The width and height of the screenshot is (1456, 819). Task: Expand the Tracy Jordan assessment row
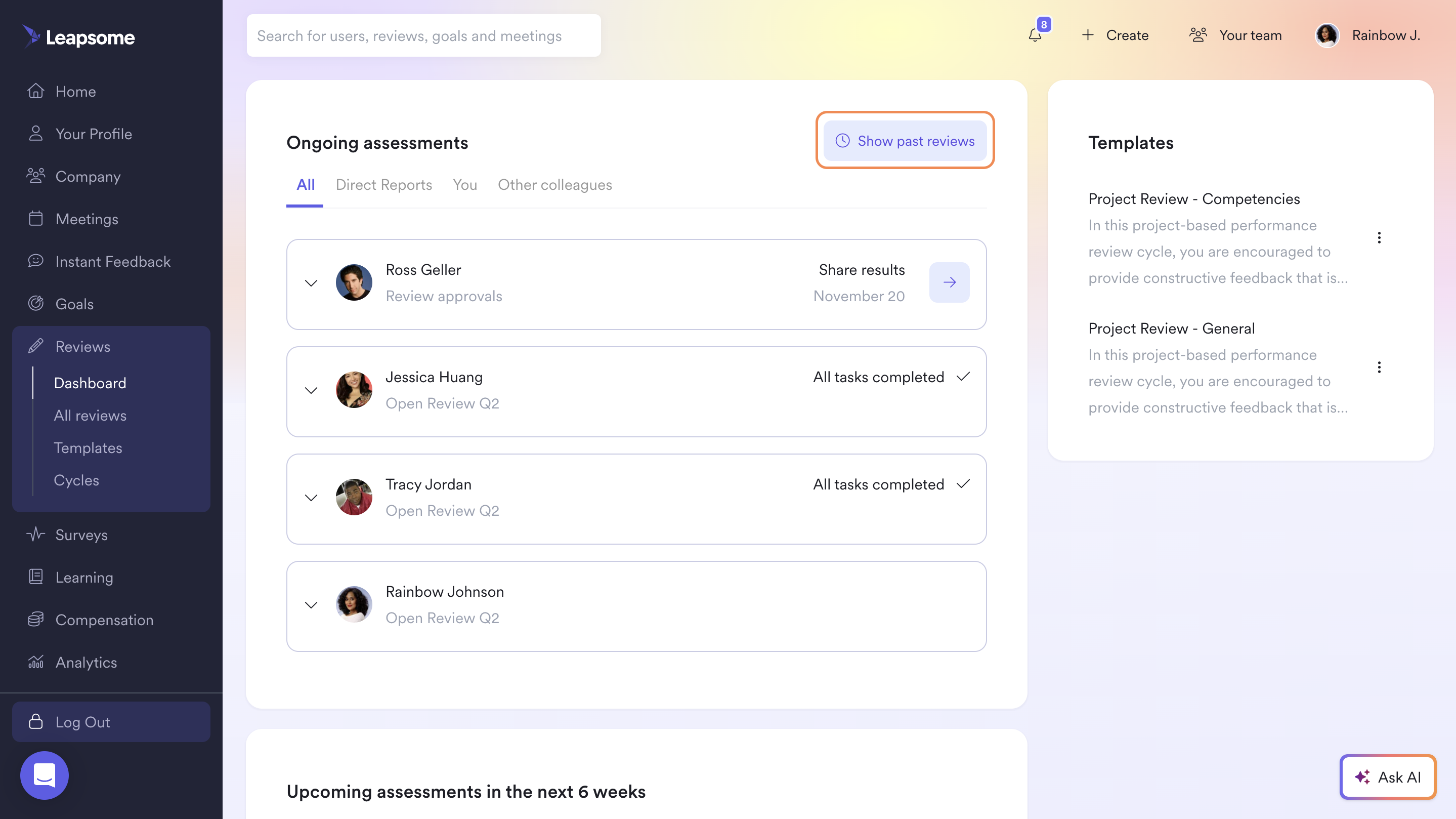coord(311,498)
